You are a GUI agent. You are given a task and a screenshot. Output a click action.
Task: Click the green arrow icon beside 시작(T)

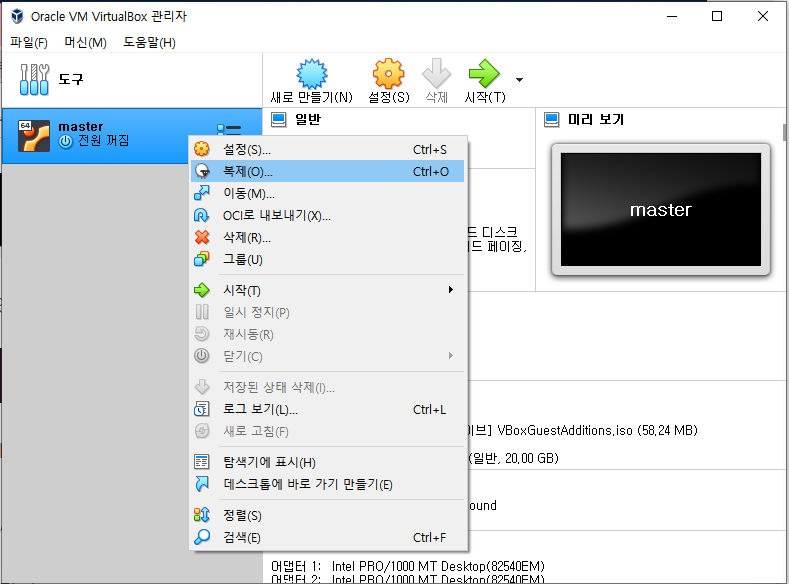coord(202,290)
